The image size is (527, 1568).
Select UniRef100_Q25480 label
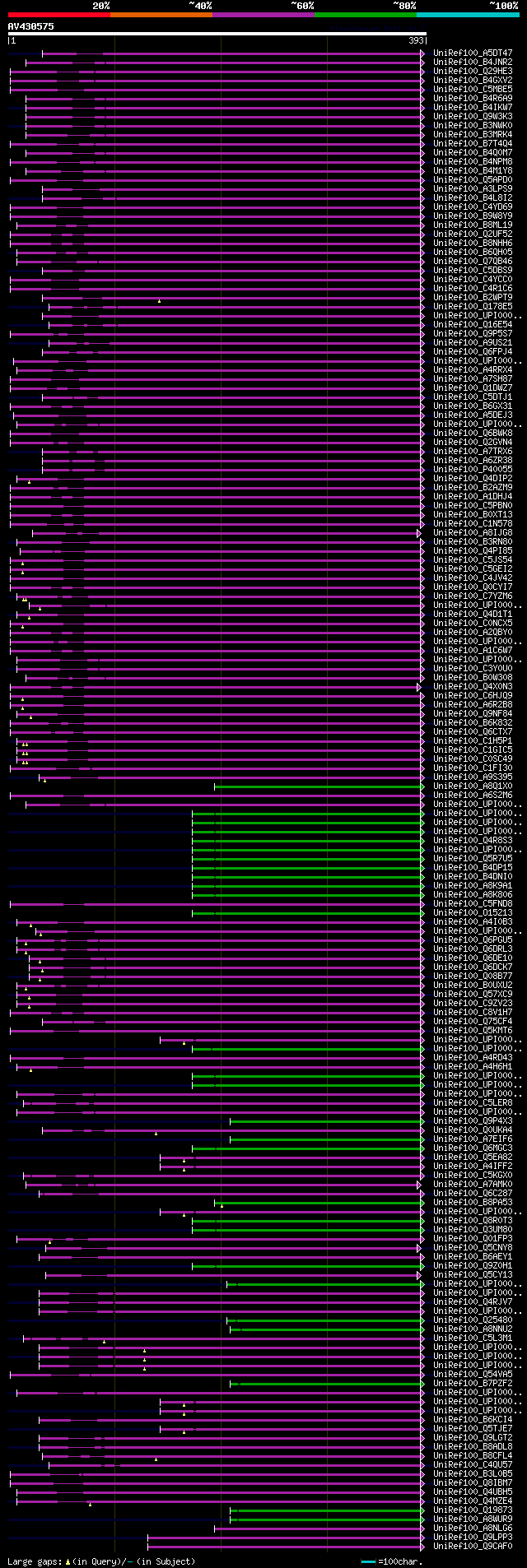point(473,1320)
